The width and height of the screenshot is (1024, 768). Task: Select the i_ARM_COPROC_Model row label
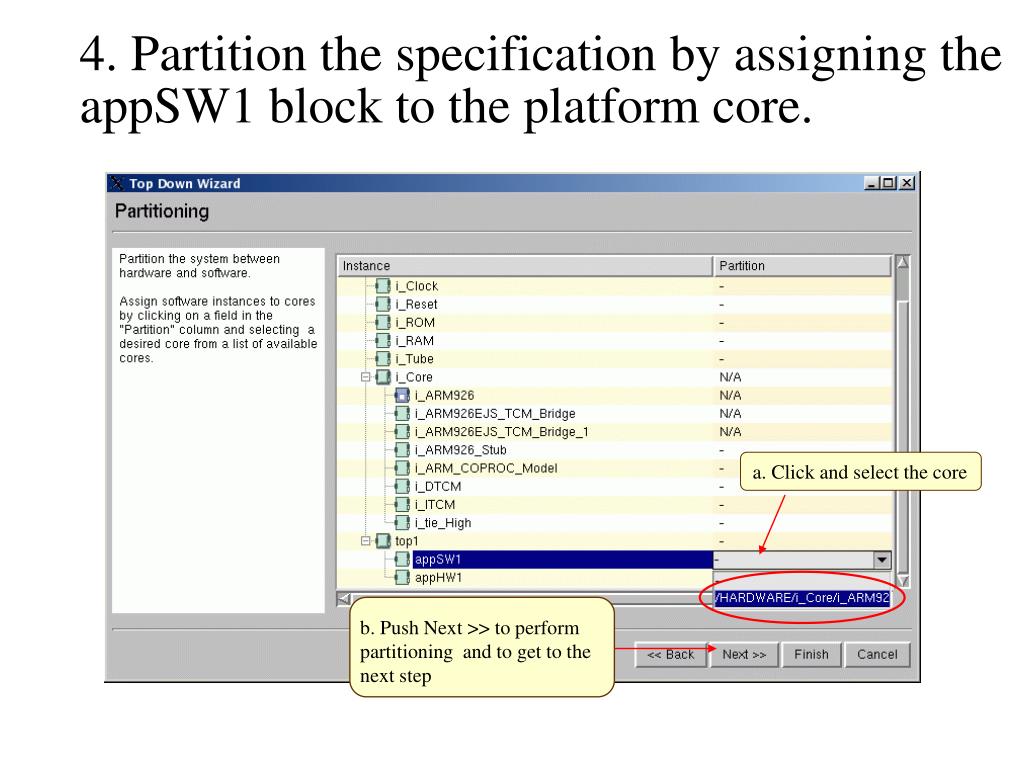point(486,469)
